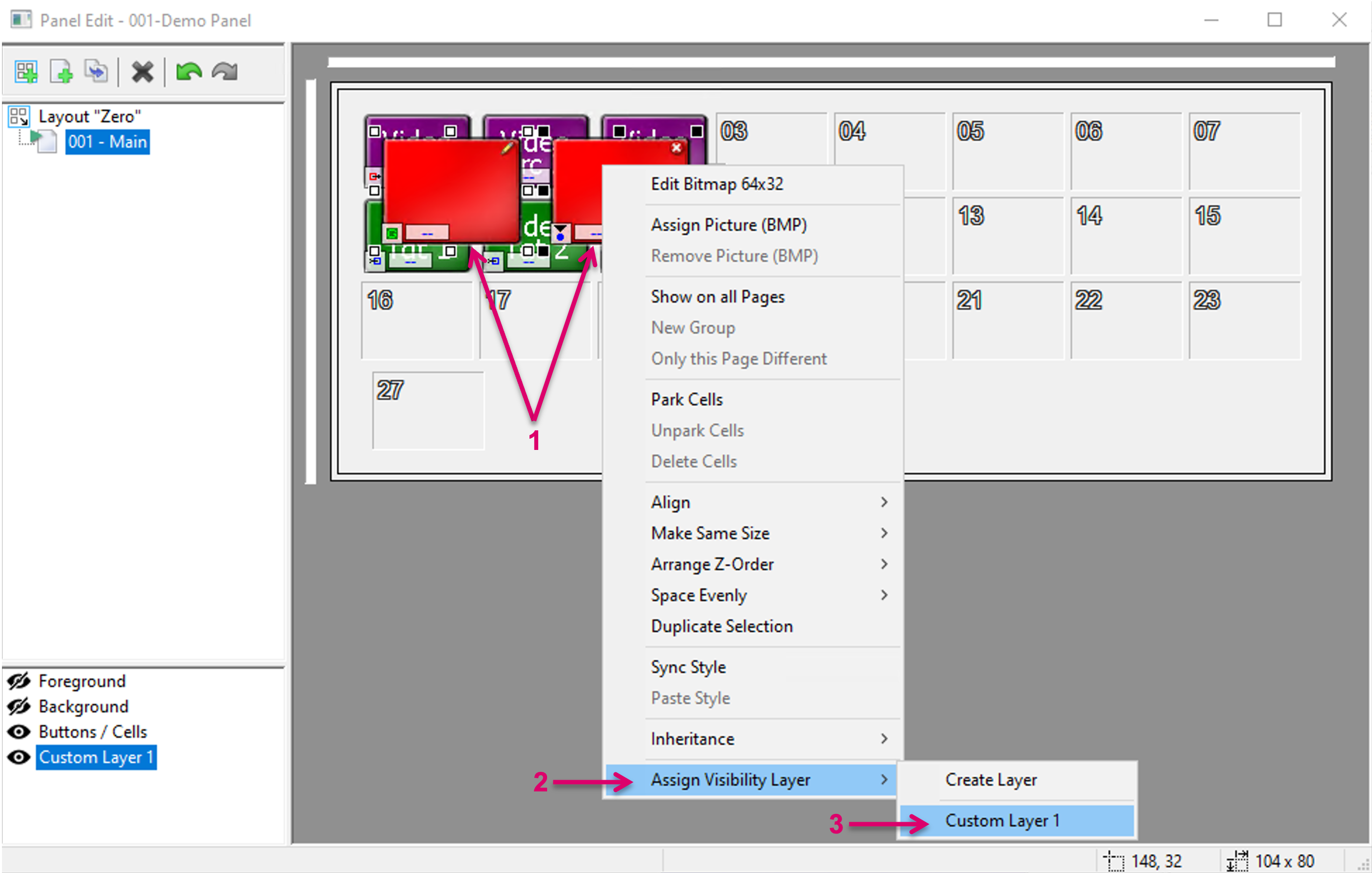
Task: Select Layout "Zero" in the tree
Action: [x=89, y=116]
